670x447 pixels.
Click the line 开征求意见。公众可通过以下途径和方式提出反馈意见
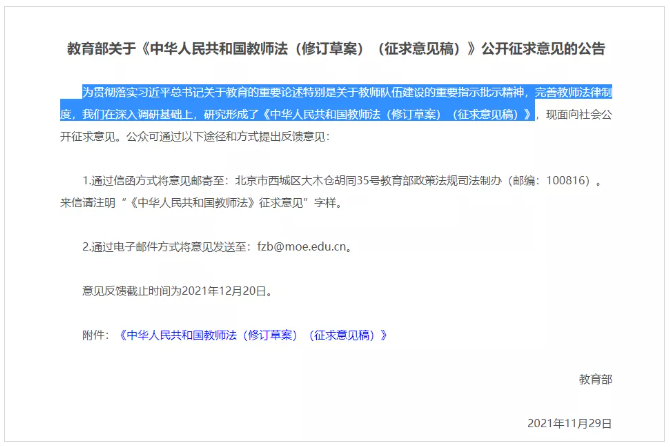pos(192,137)
